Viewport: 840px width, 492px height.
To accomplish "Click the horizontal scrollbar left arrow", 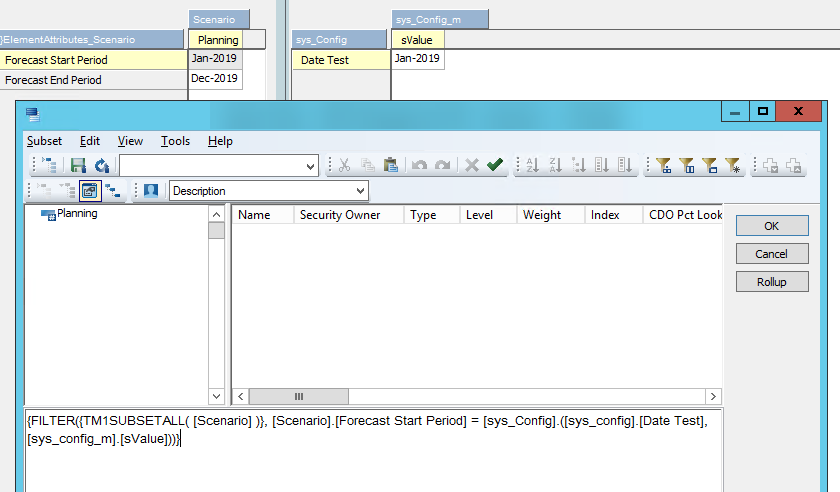I will point(241,397).
